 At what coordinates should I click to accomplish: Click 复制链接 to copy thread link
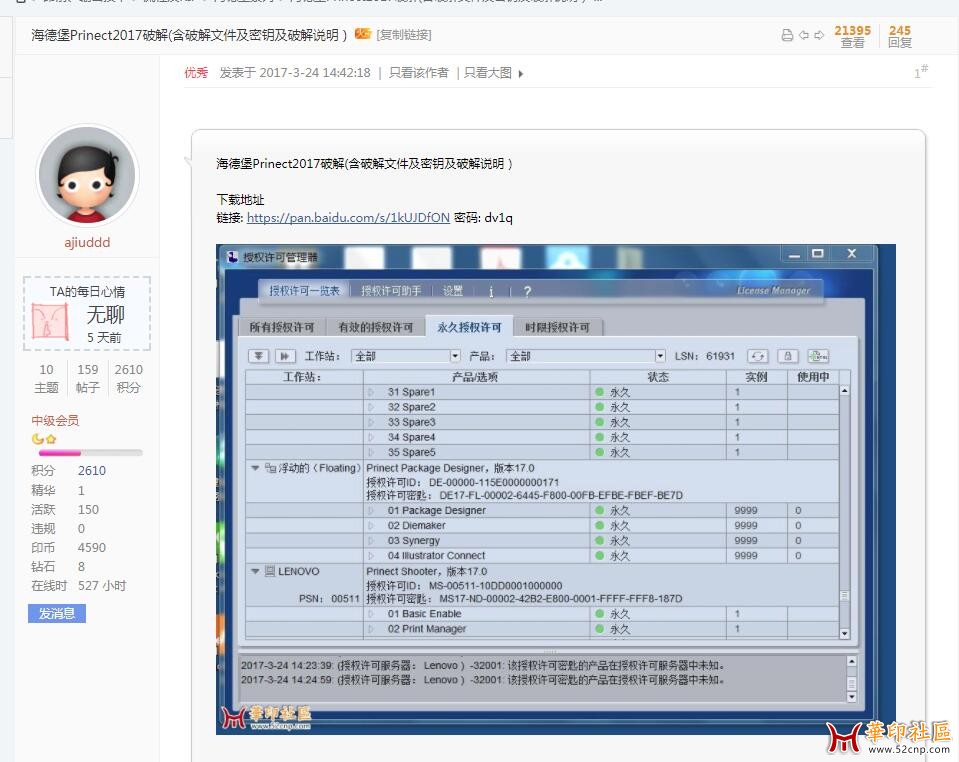[x=404, y=35]
